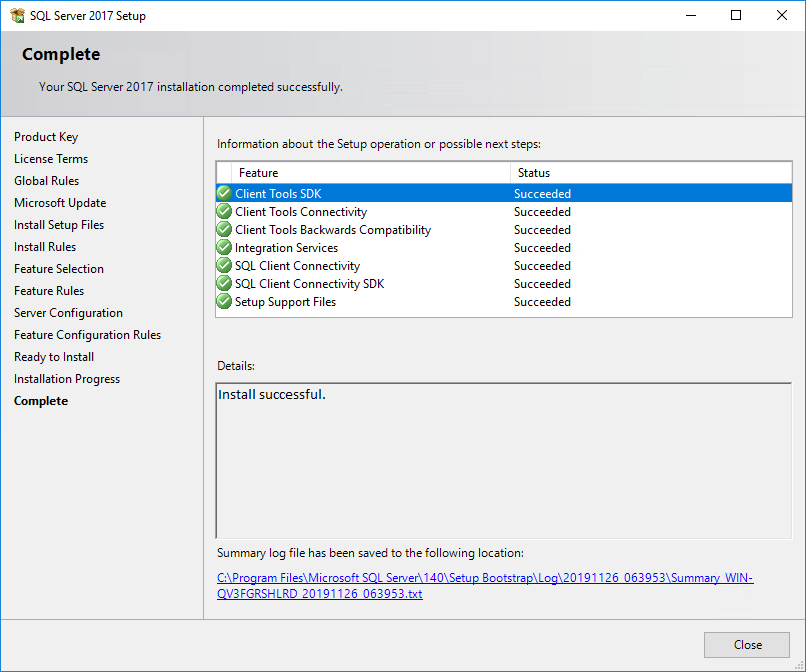
Task: Click Succeeded status for Integration Services
Action: (542, 248)
